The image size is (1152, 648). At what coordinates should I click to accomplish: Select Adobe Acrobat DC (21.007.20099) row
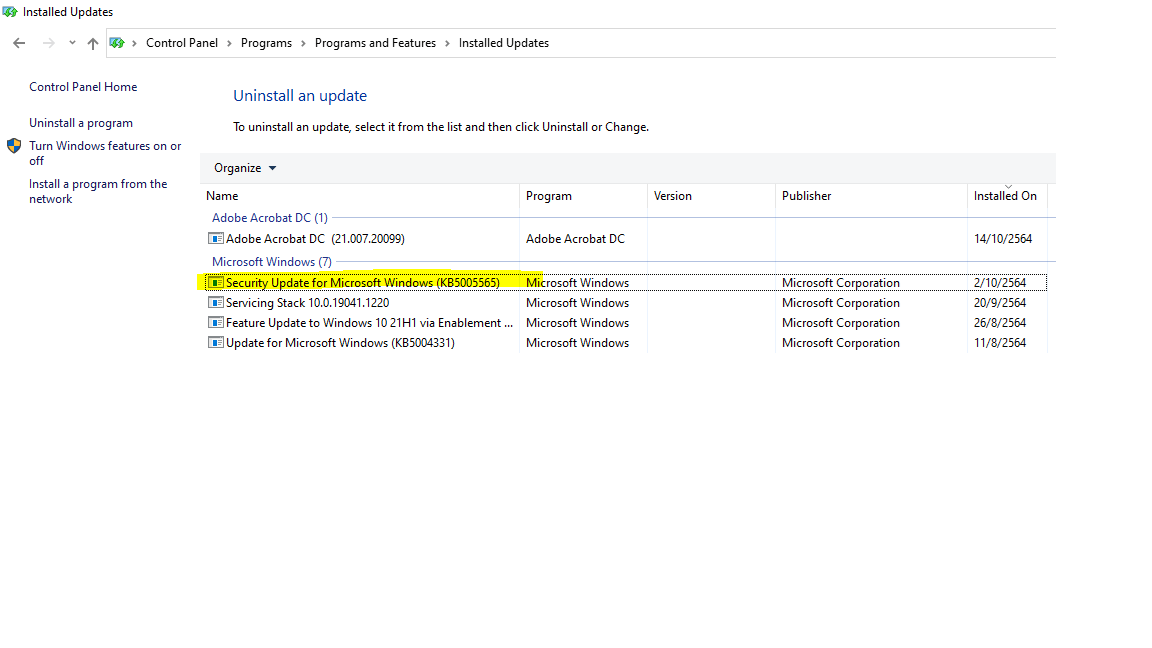pos(626,239)
